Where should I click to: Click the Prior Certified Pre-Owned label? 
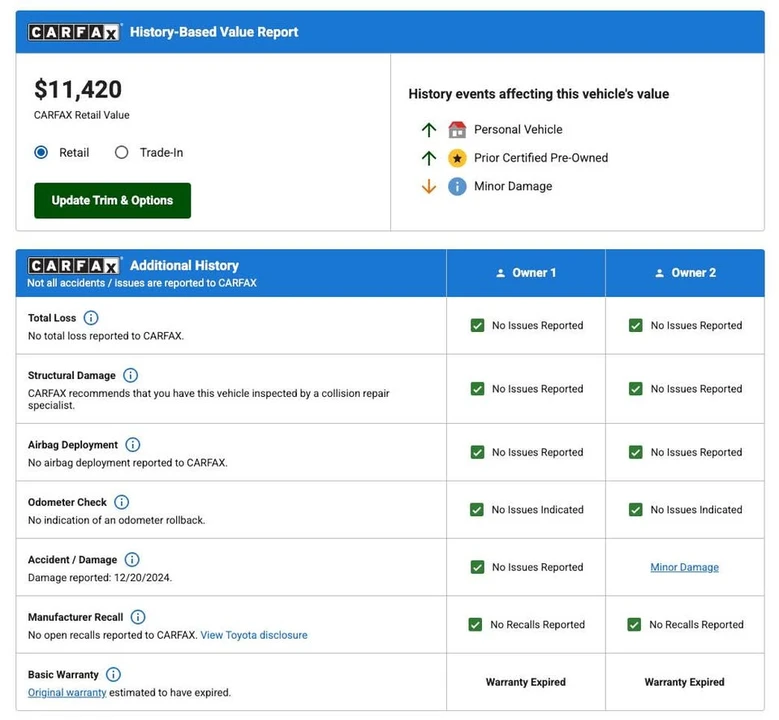[x=541, y=158]
